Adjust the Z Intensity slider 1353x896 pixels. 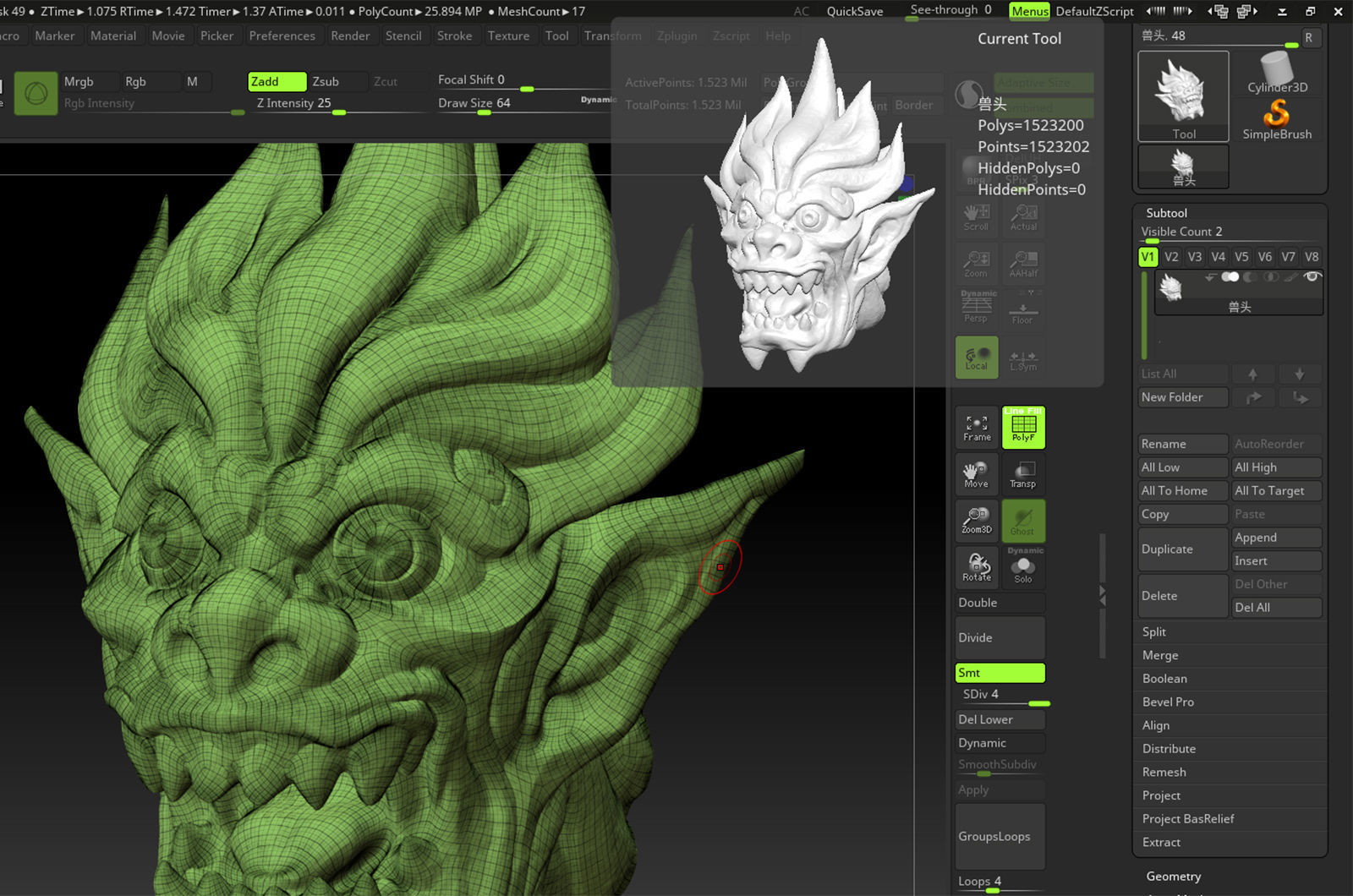[x=338, y=104]
